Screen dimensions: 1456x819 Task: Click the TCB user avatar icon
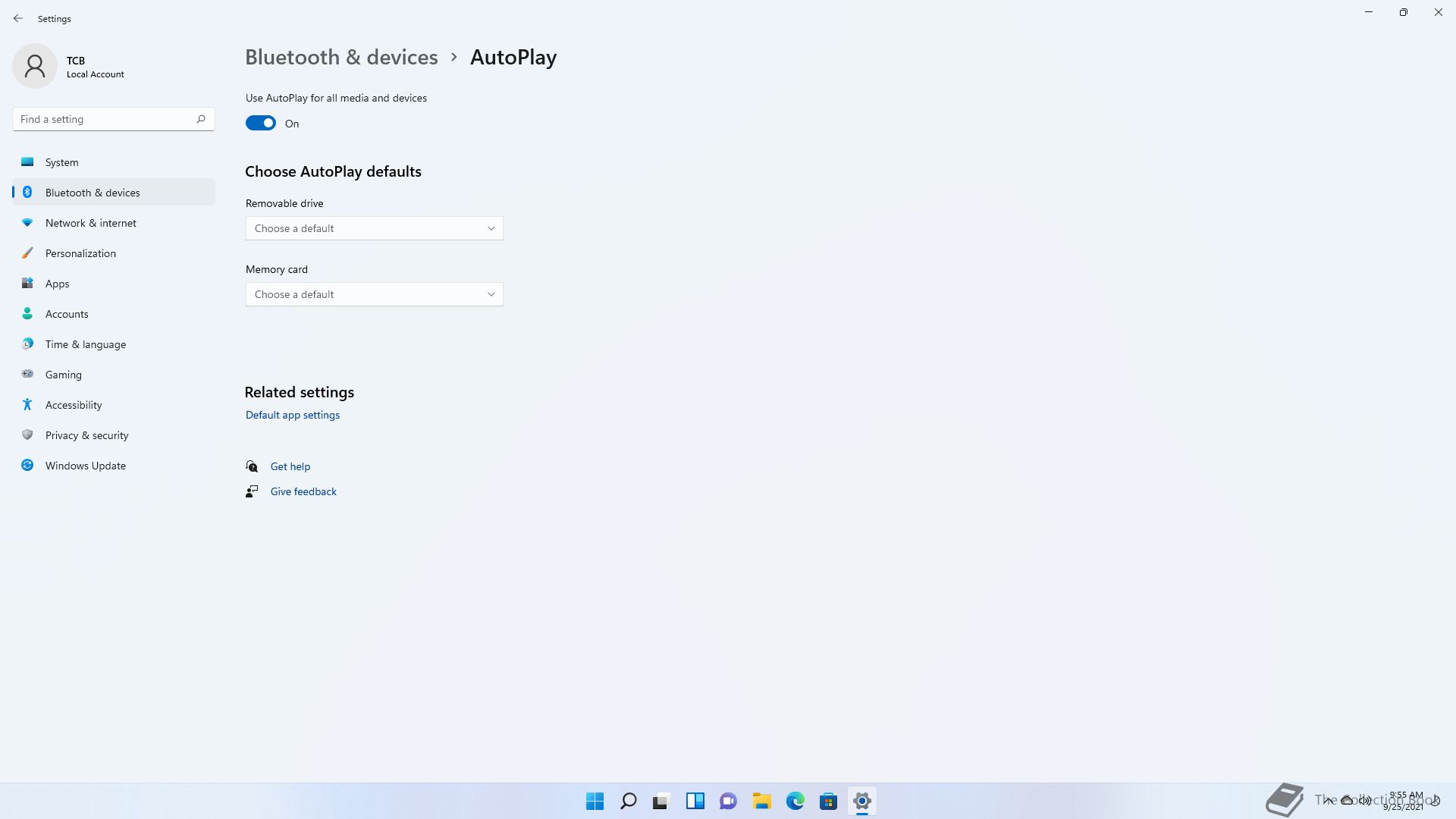click(x=35, y=66)
